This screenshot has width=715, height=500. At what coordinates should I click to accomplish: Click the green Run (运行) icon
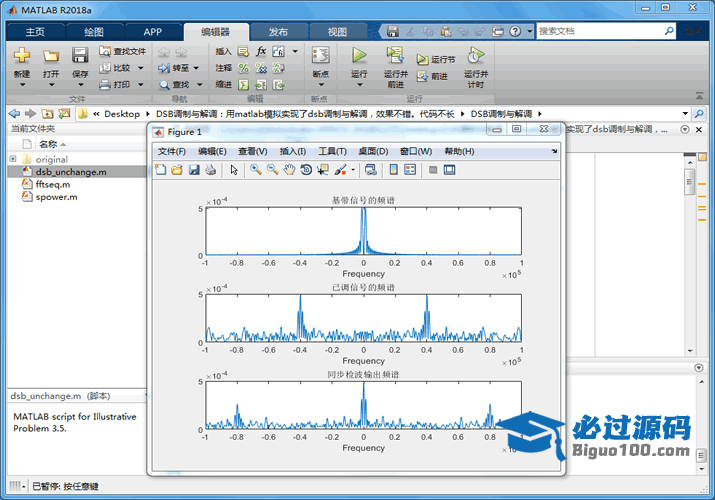pos(359,55)
